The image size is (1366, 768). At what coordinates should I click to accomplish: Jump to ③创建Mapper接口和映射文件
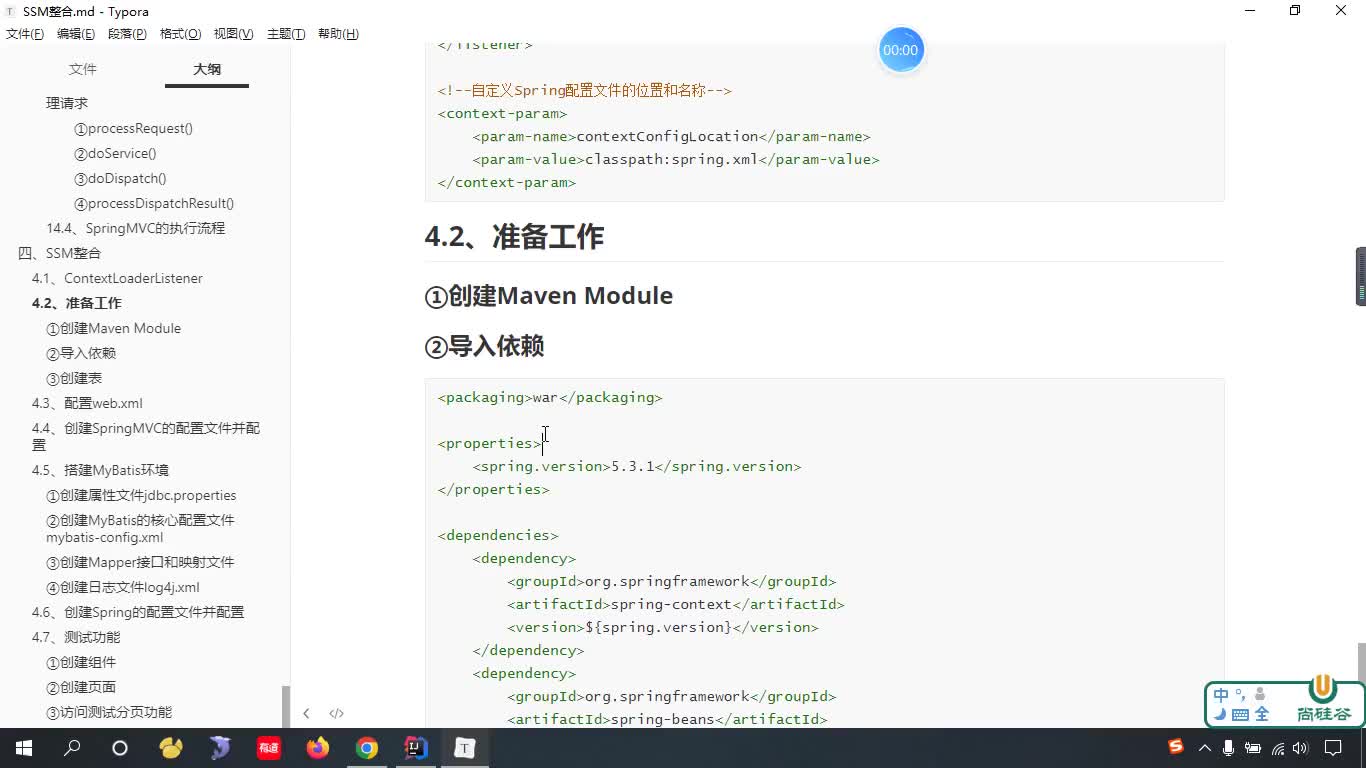click(140, 562)
